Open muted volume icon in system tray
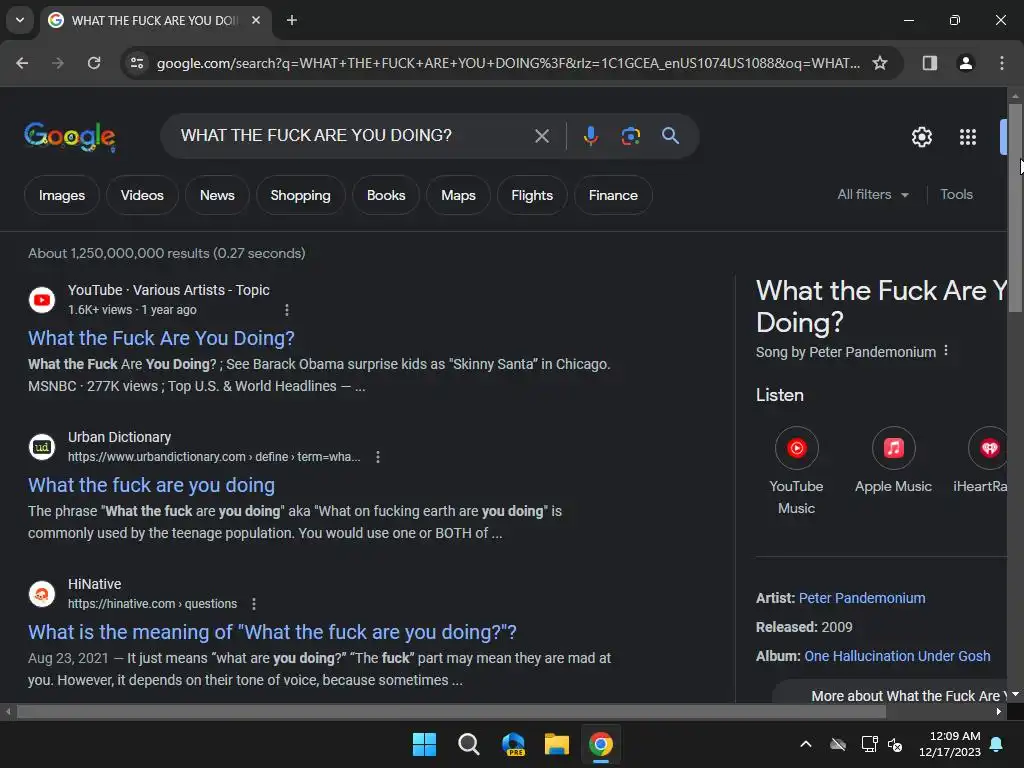This screenshot has width=1024, height=768. click(895, 744)
